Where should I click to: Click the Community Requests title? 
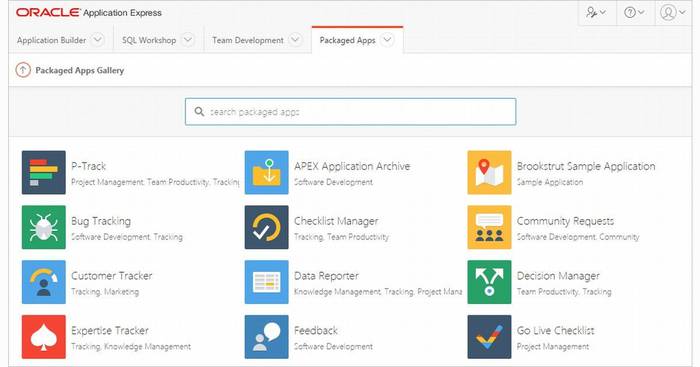565,221
